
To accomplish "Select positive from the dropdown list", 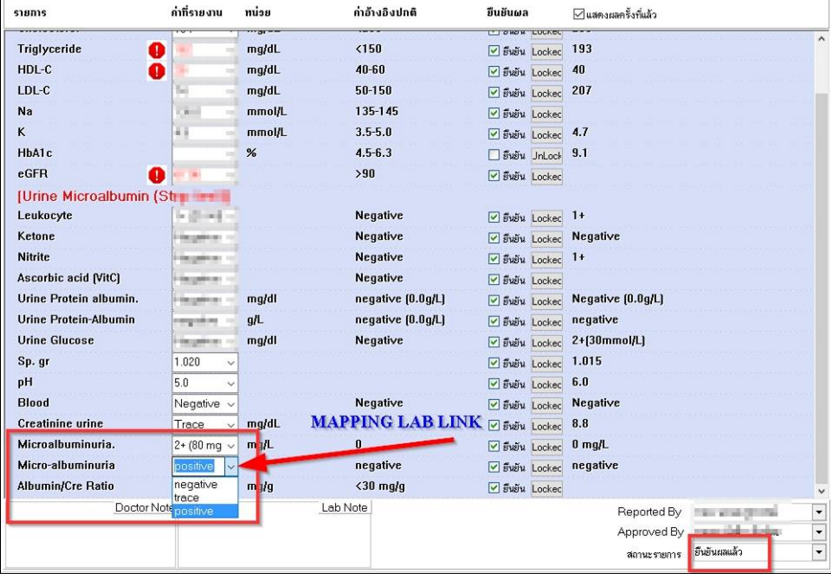I will point(205,511).
